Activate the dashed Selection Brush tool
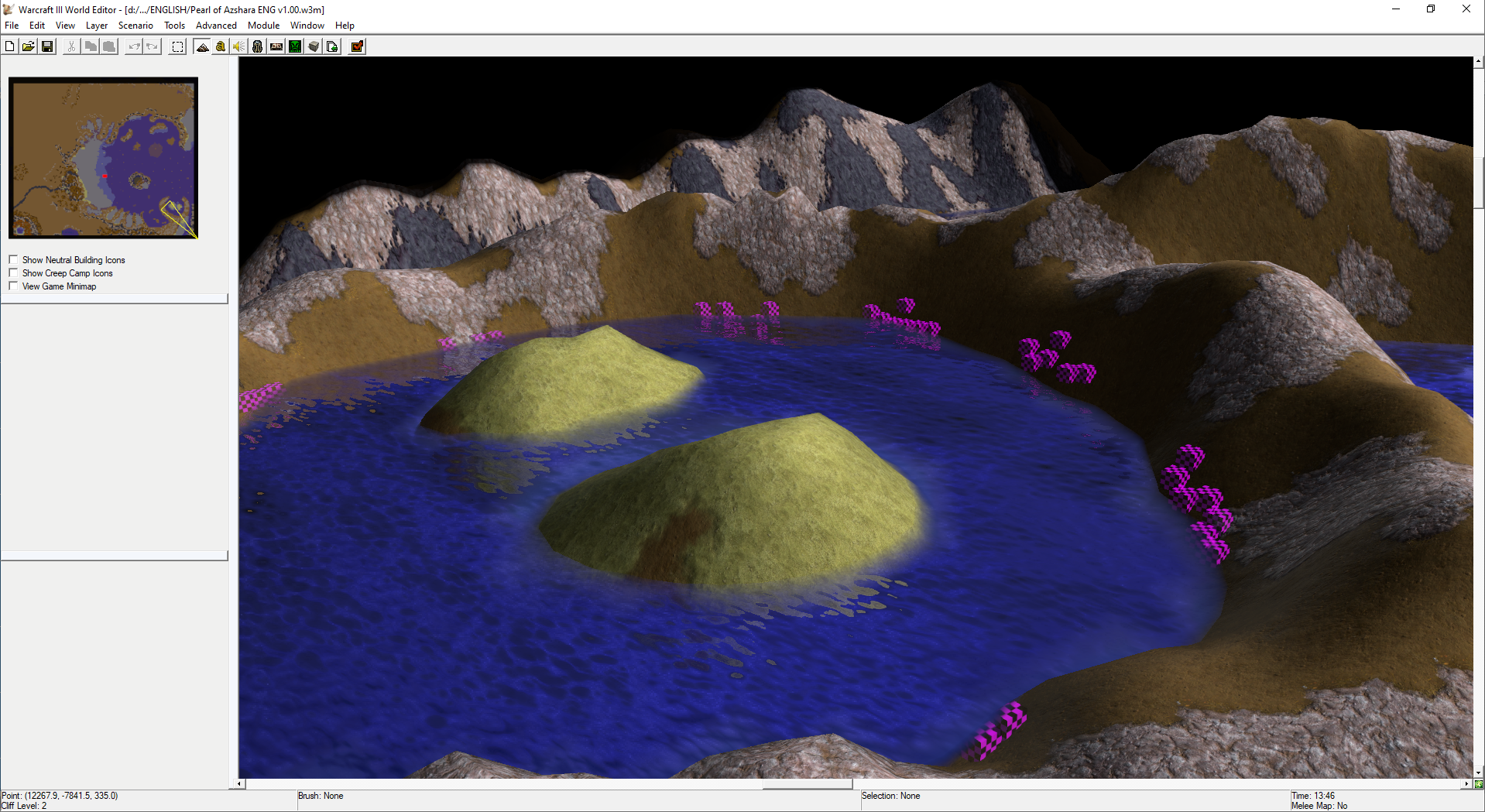 pos(177,46)
